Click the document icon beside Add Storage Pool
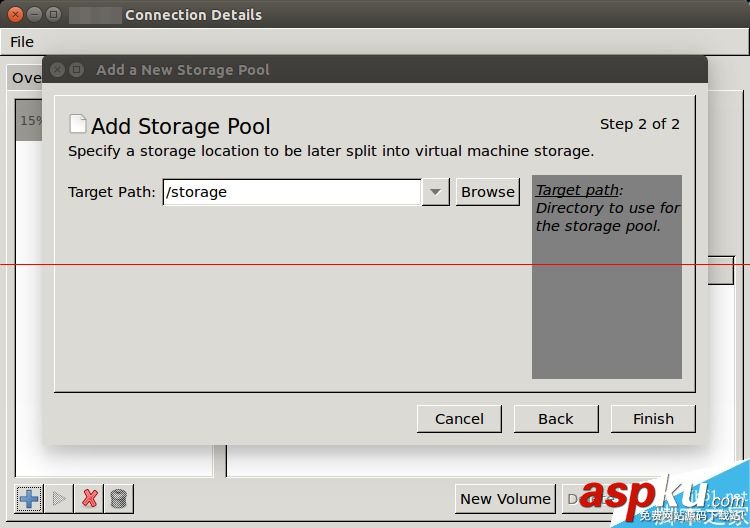 coord(77,124)
